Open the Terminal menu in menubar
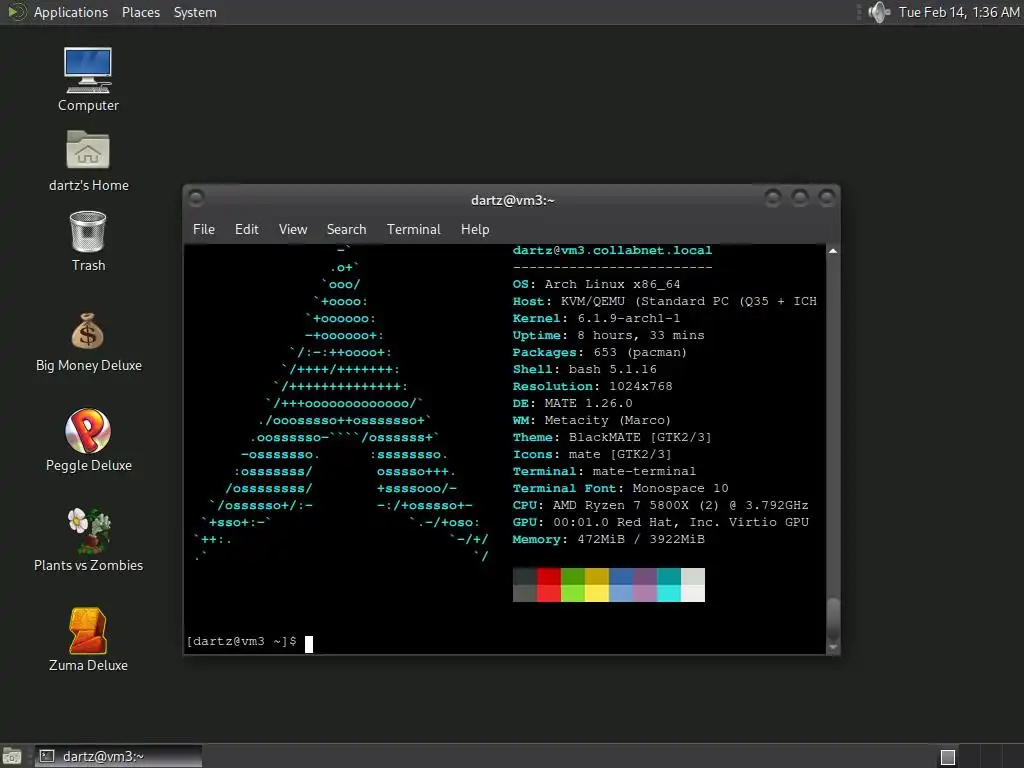The width and height of the screenshot is (1024, 768). 413,229
